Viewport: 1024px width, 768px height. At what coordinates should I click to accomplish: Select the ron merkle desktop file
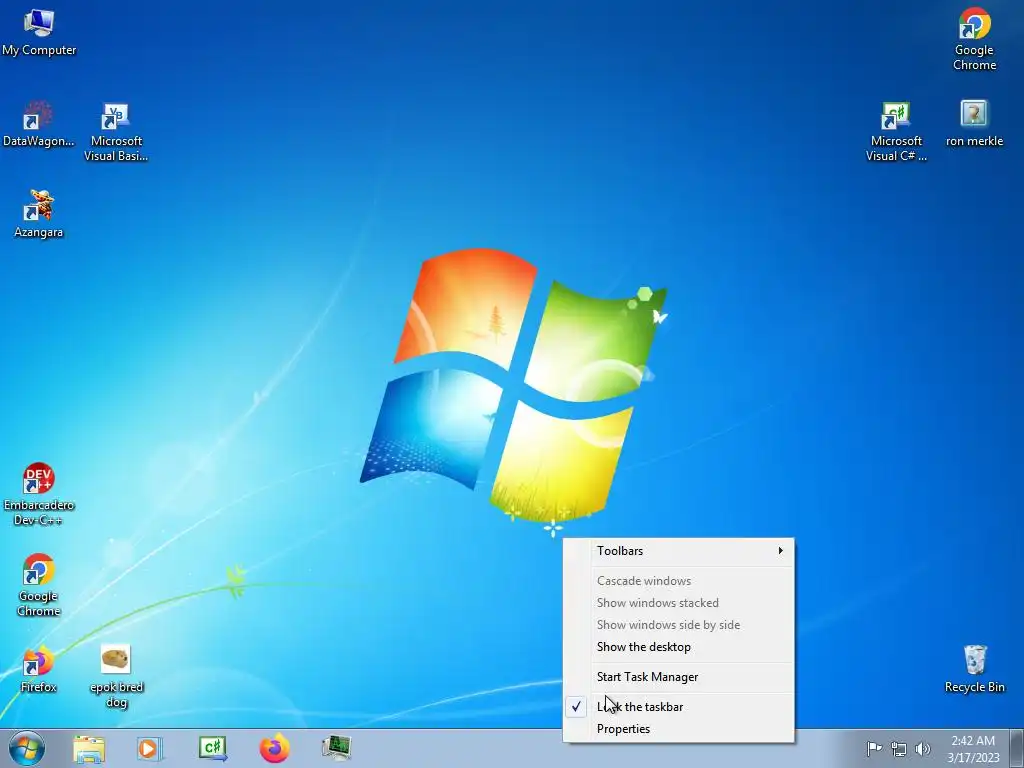click(974, 124)
